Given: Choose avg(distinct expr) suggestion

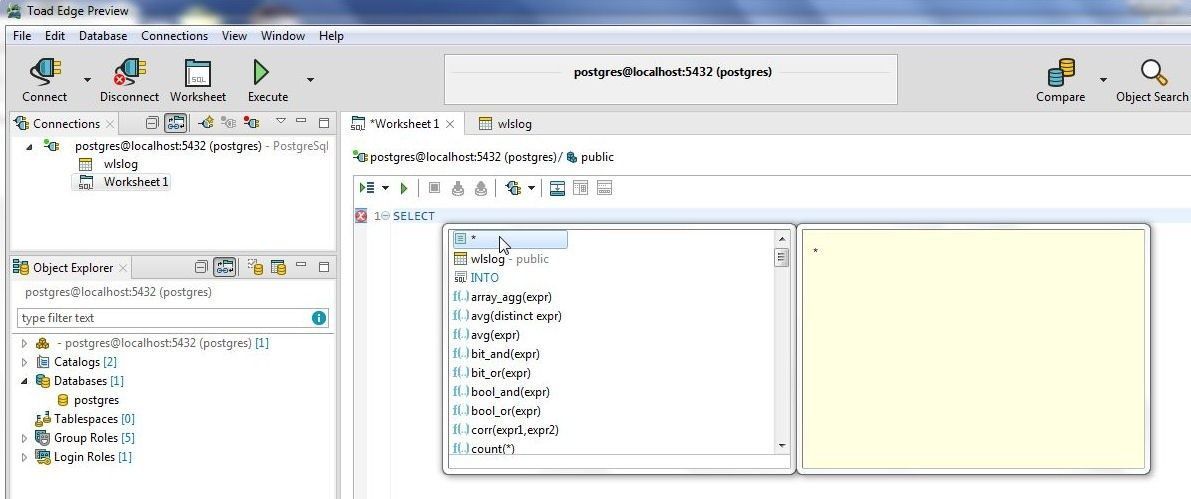Looking at the screenshot, I should [516, 316].
